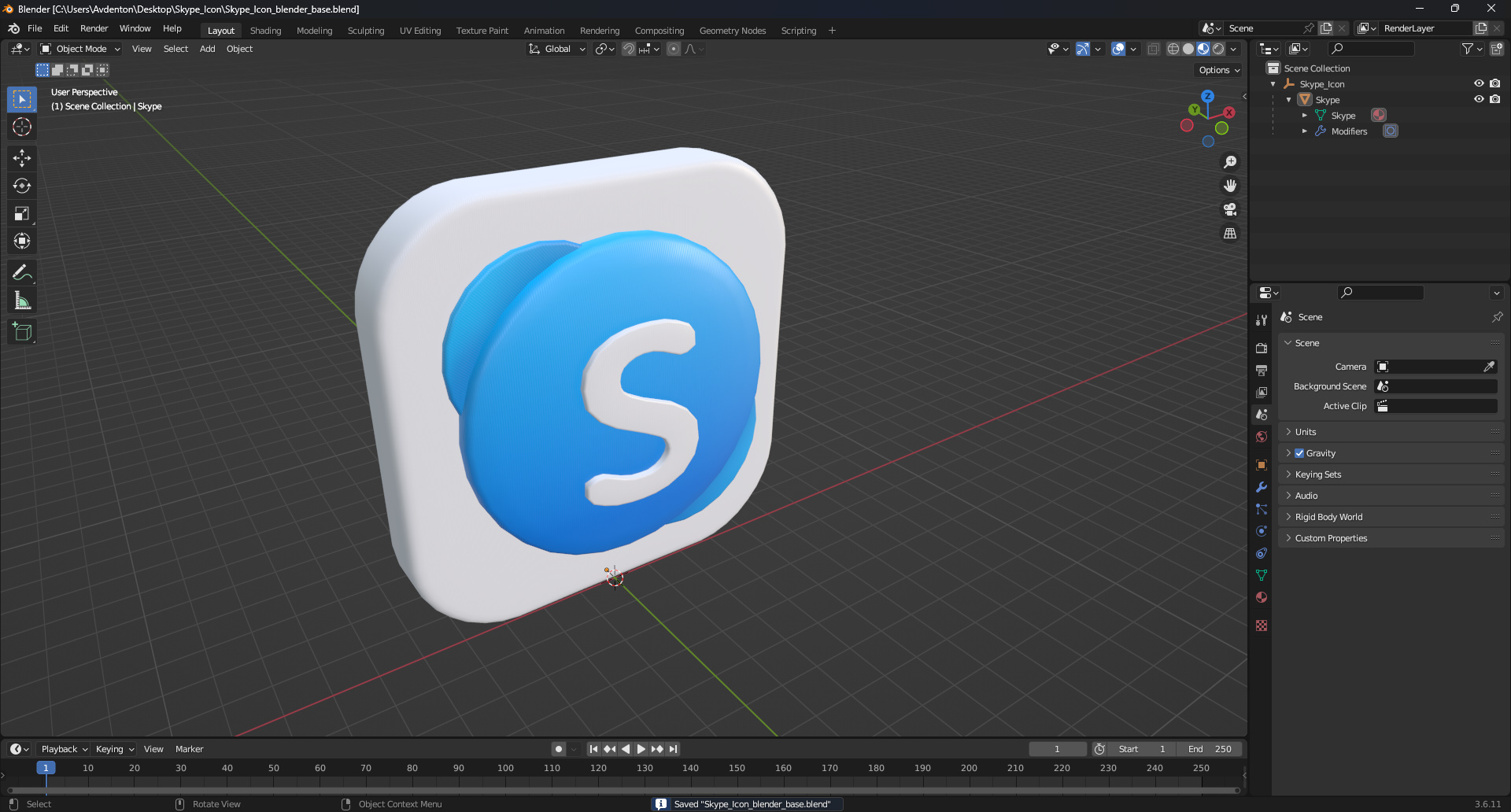This screenshot has height=812, width=1511.
Task: Pick the Annotate pencil tool
Action: point(22,273)
